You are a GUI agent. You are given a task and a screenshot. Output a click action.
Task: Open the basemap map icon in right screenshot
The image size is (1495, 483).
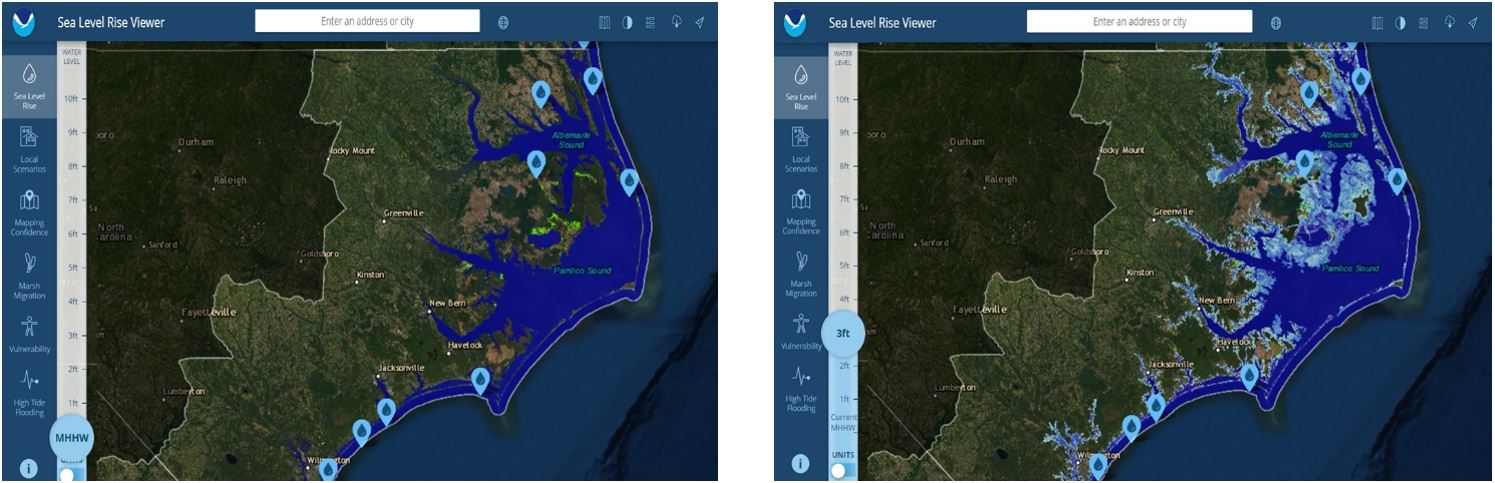click(x=1378, y=22)
